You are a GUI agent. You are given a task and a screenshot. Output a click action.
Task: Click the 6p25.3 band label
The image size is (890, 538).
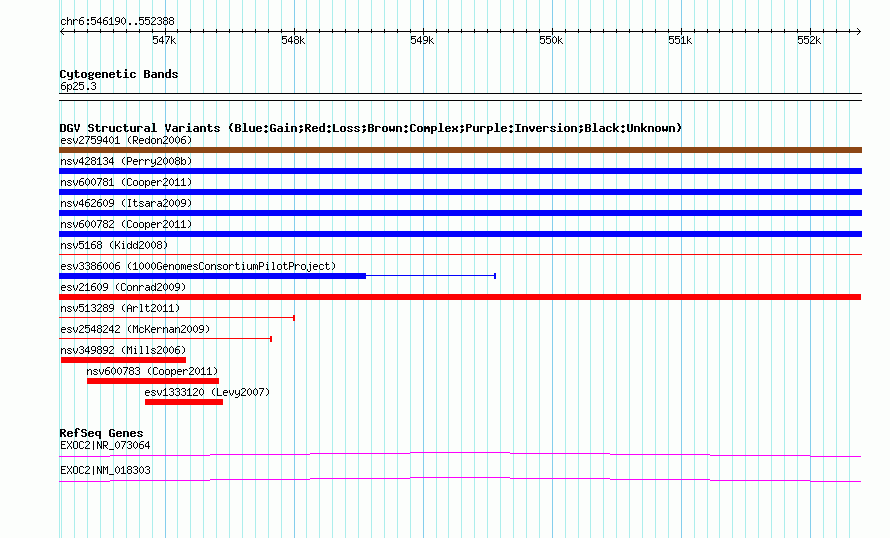(78, 86)
